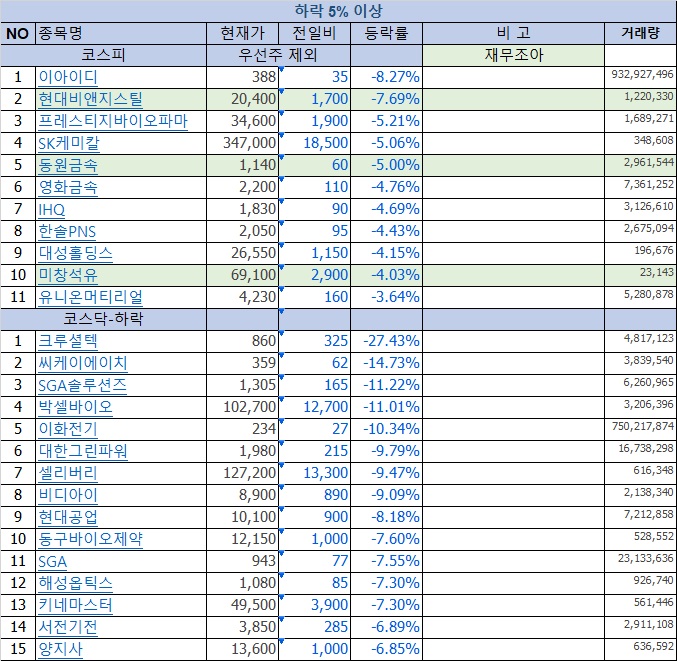
Task: Select the 16,738,298 volume cell
Action: coord(641,452)
